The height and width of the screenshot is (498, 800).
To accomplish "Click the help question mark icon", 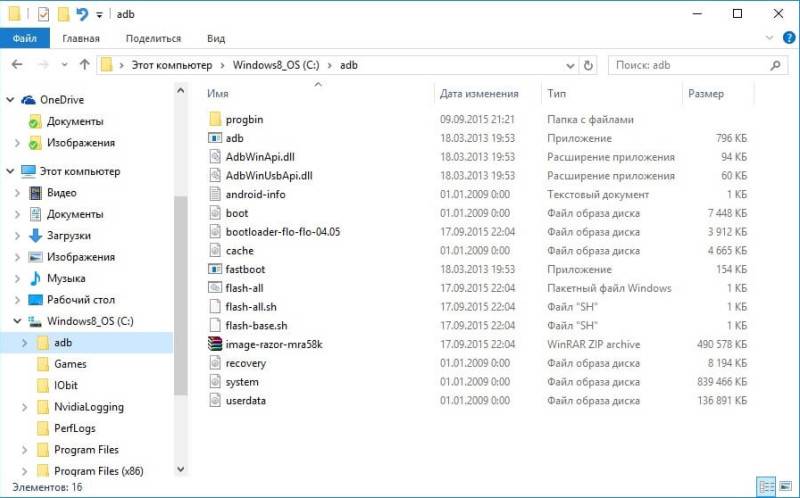I will coord(785,38).
